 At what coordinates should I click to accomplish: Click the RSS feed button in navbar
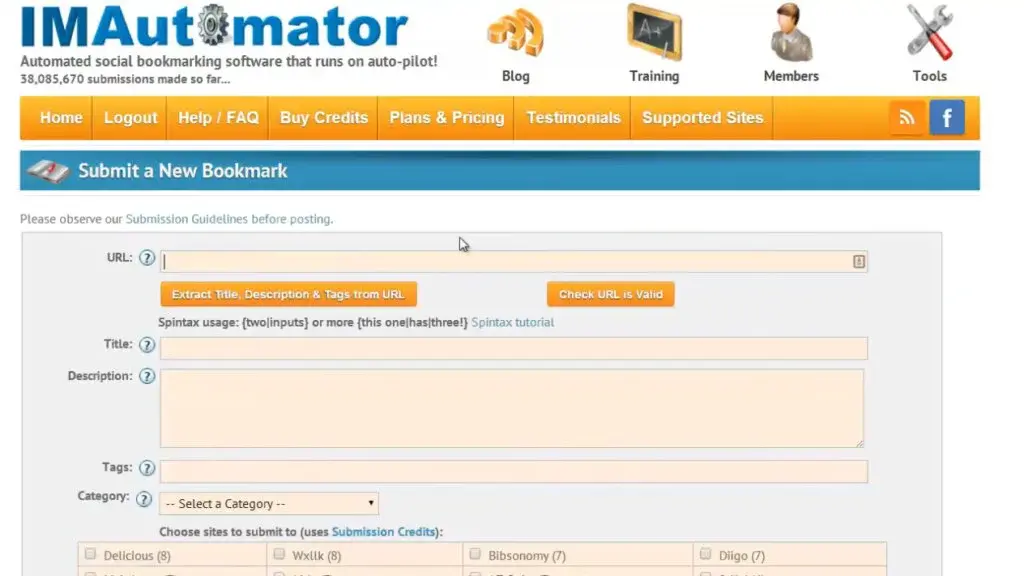[x=906, y=118]
